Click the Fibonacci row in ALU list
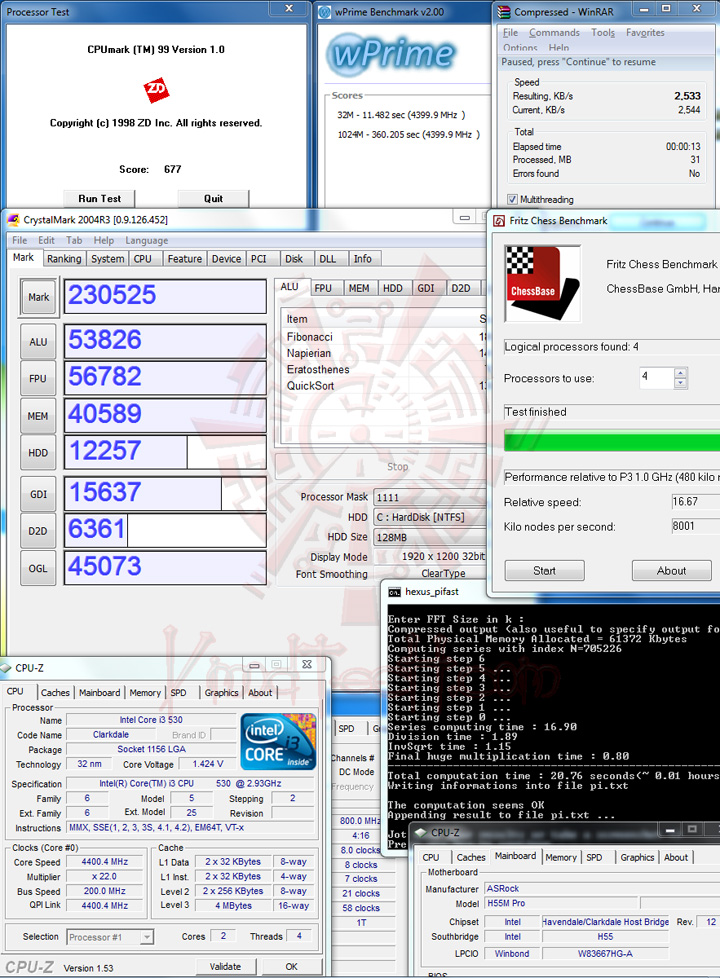 click(x=384, y=337)
